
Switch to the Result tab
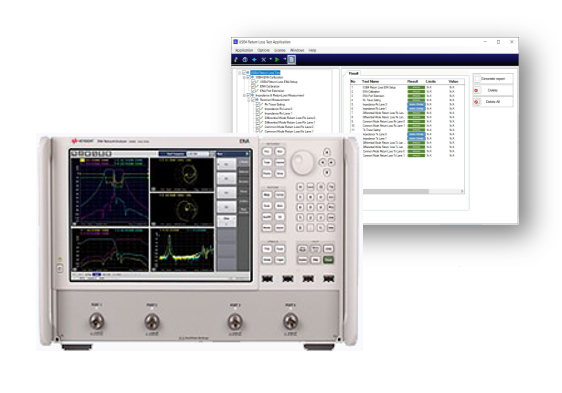point(354,73)
